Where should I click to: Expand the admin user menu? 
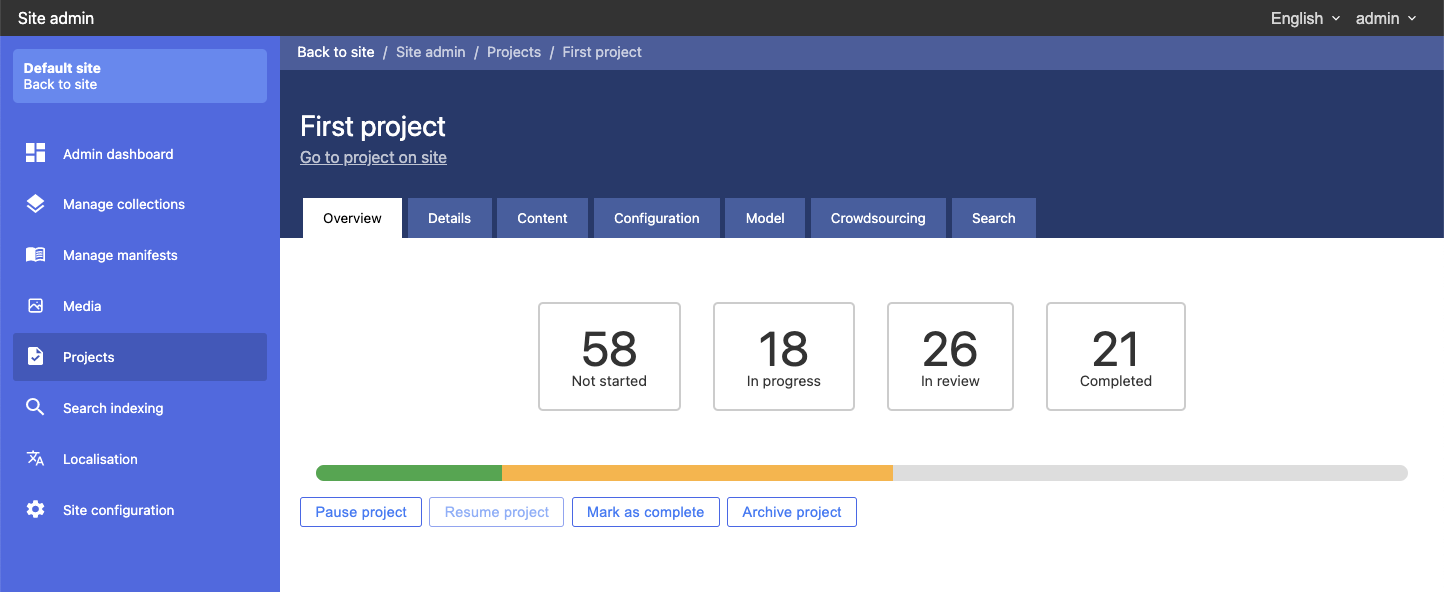coord(1386,18)
